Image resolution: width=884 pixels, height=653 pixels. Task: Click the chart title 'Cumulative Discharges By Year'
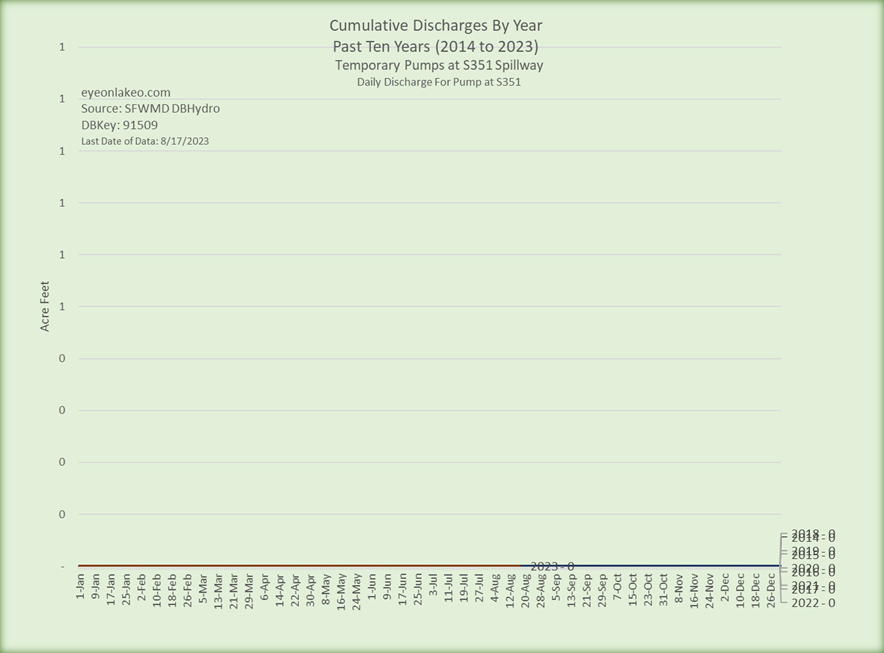(436, 25)
